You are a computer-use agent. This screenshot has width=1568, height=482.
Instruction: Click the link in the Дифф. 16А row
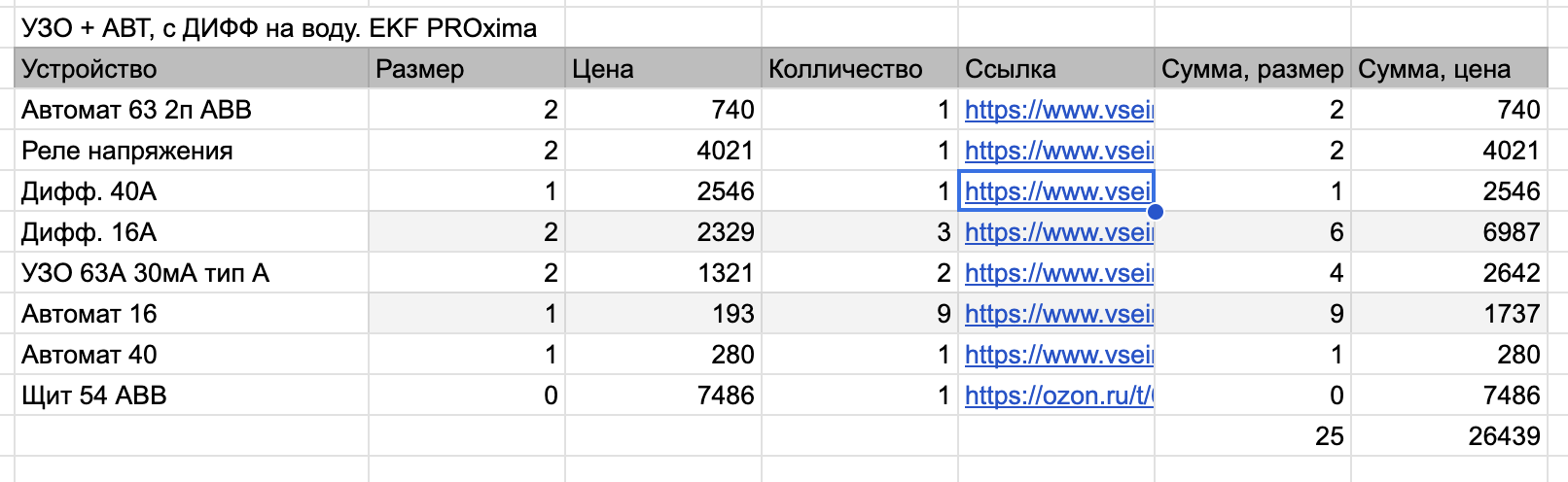pyautogui.click(x=1058, y=232)
